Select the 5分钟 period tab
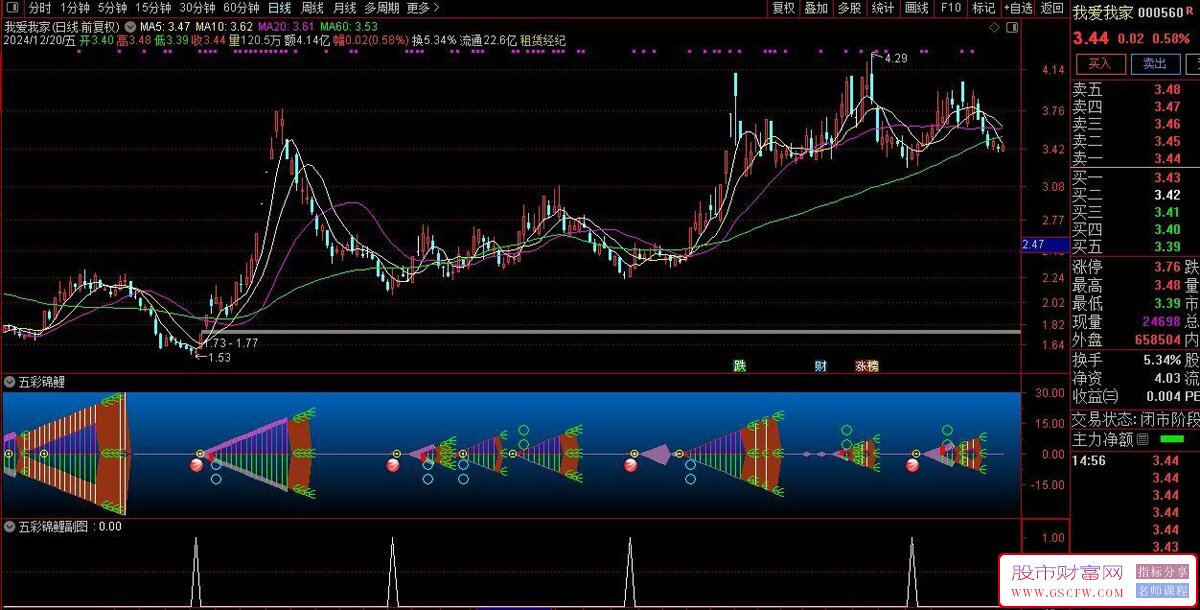The height and width of the screenshot is (610, 1200). (113, 8)
